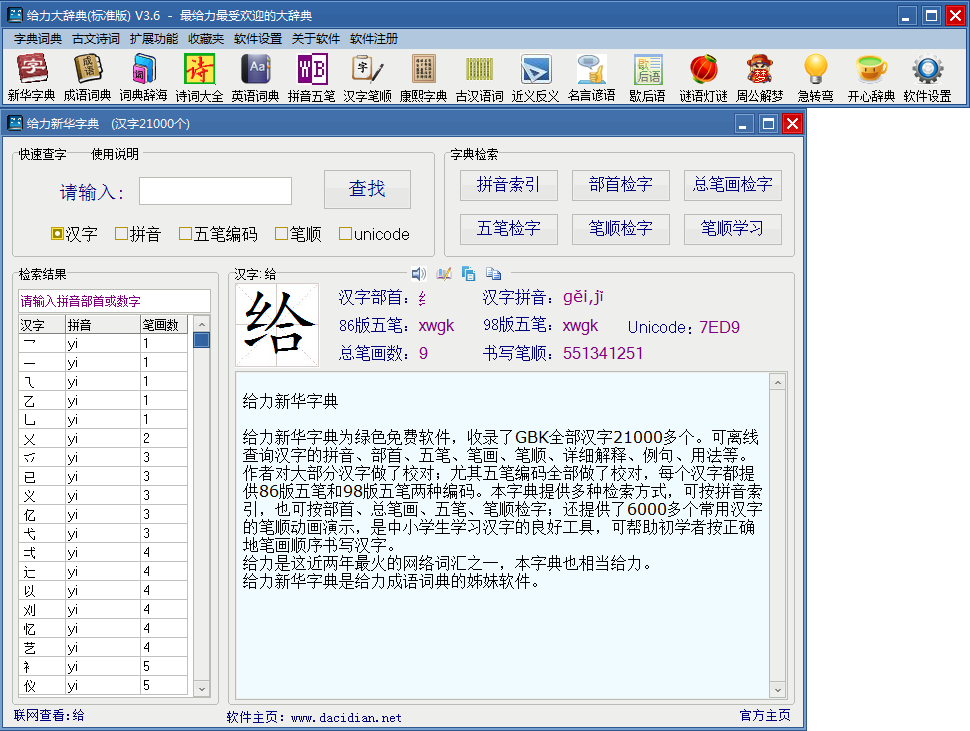Image resolution: width=970 pixels, height=731 pixels.
Task: Open the 康熙字典 toolbar icon
Action: [x=423, y=77]
